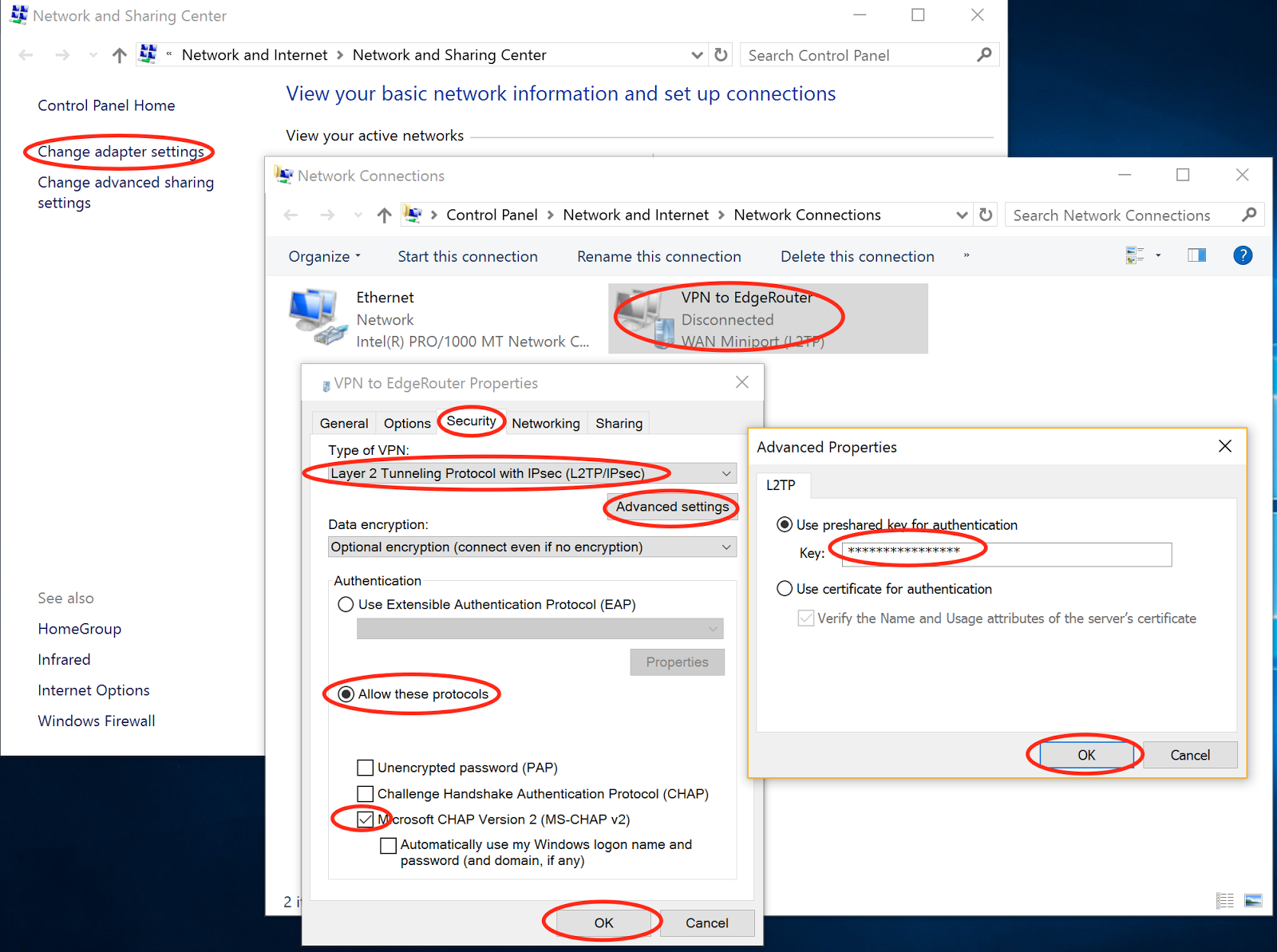Close the VPN to EdgeRouter Properties dialog

click(x=742, y=382)
